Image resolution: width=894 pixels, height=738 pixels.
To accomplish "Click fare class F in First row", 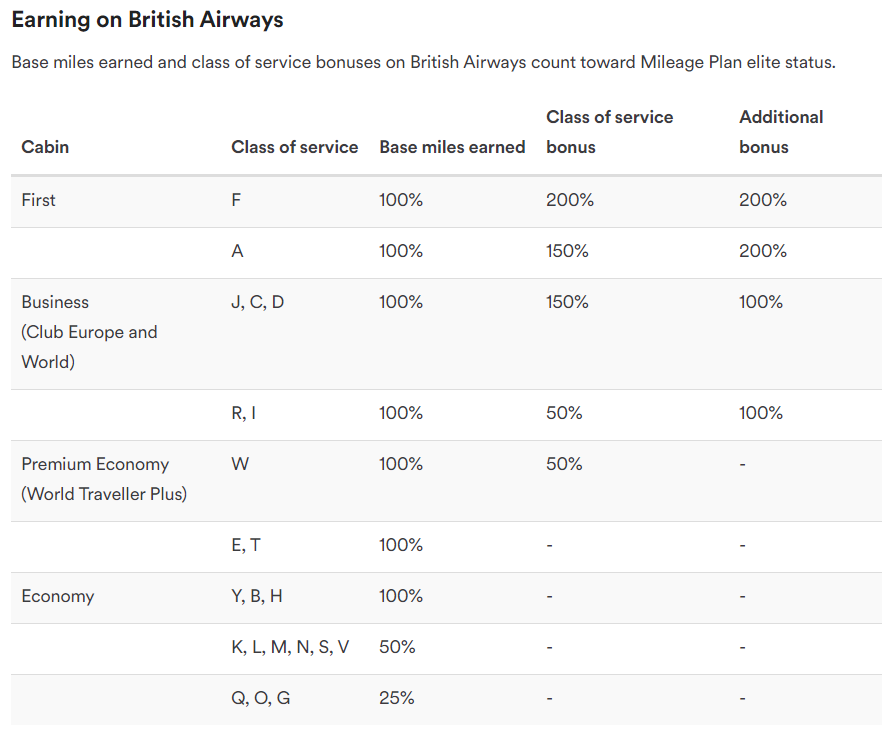I will [x=236, y=200].
